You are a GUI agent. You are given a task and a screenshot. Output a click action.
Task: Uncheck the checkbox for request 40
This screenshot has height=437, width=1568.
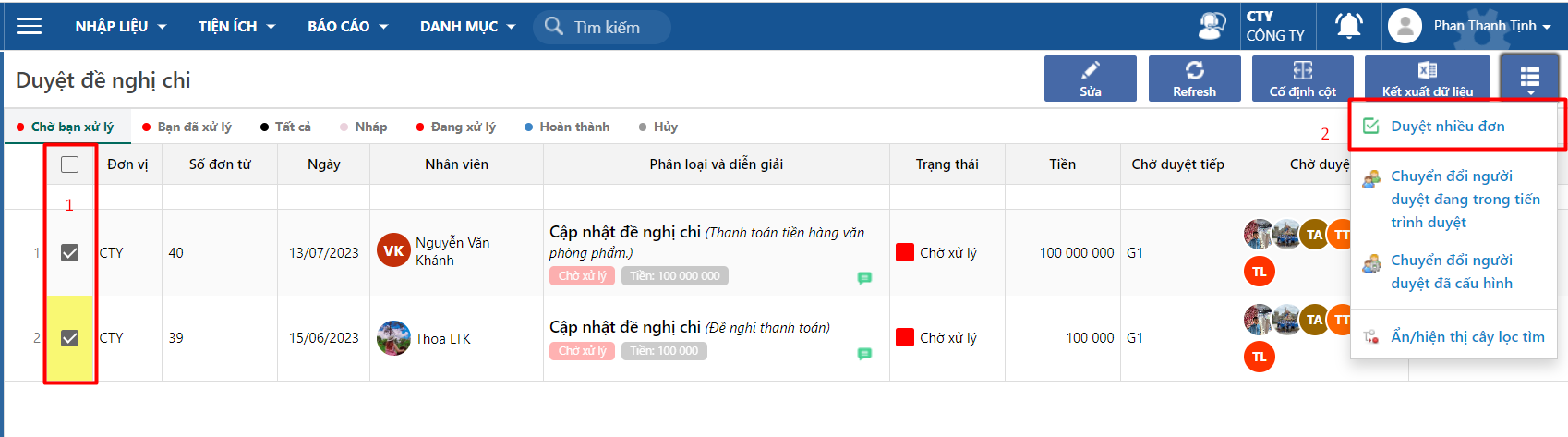[70, 252]
